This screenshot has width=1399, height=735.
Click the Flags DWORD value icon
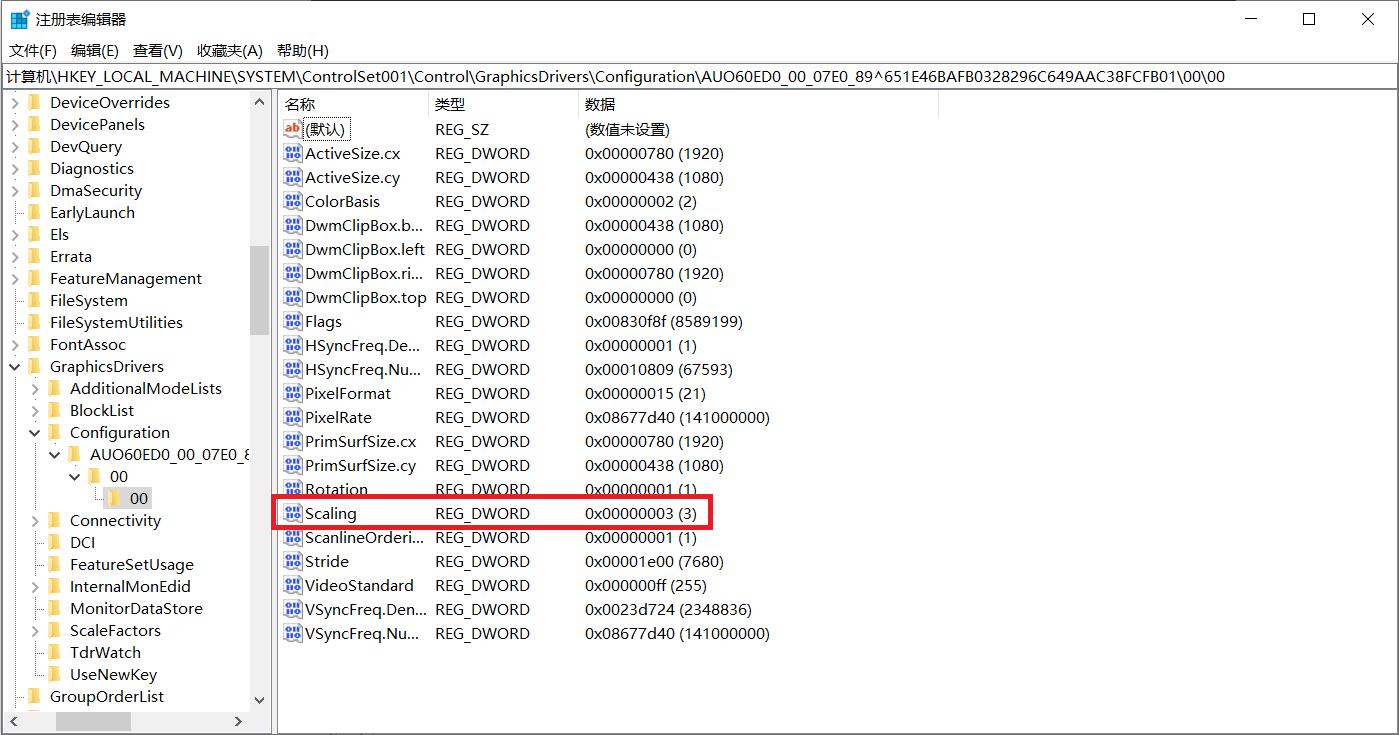[293, 321]
